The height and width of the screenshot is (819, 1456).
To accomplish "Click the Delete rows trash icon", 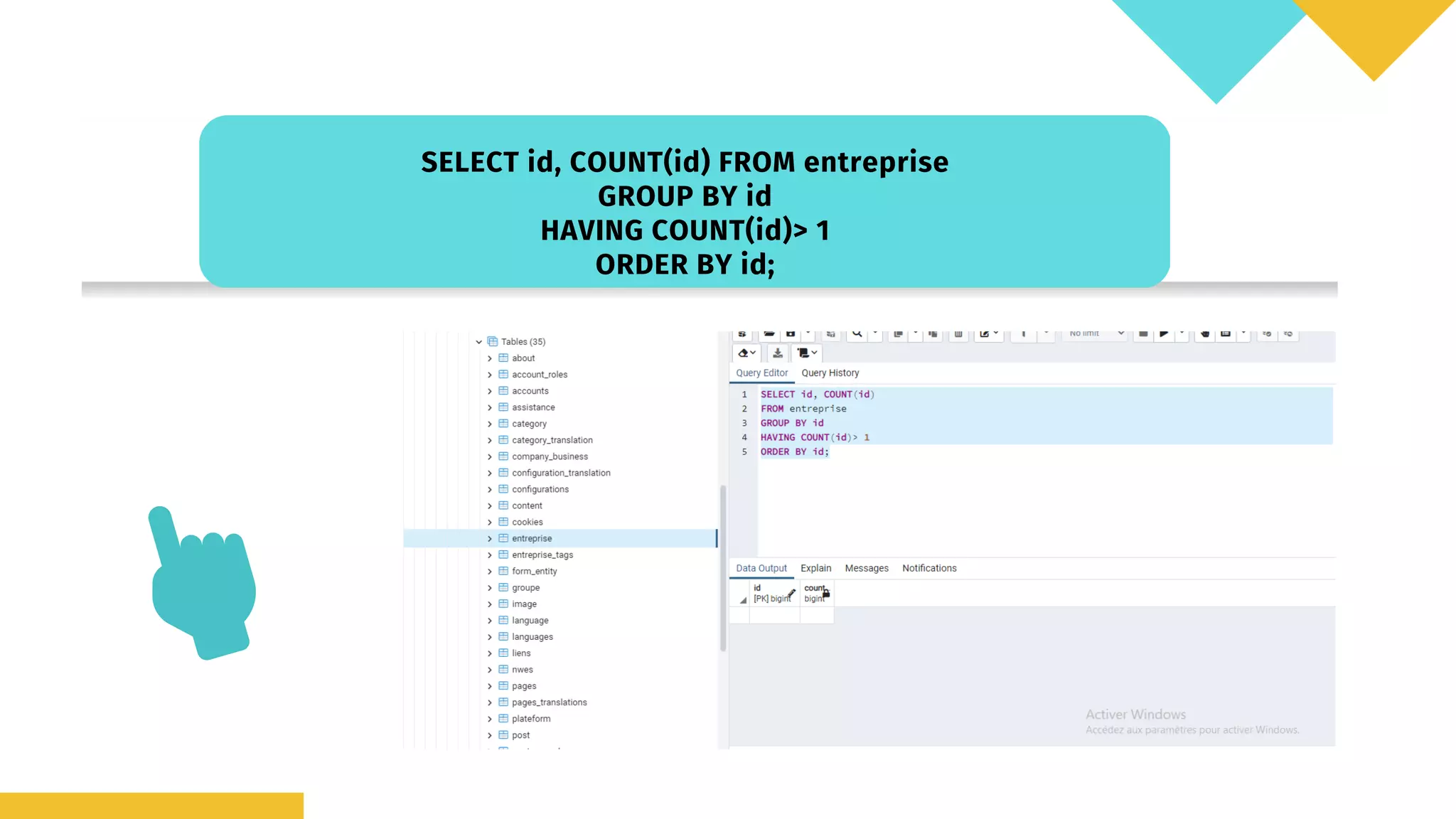I will [958, 334].
